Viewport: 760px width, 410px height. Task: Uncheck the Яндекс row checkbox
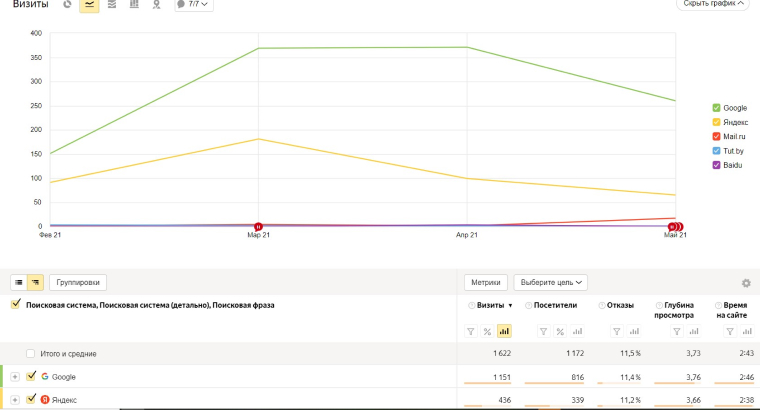pyautogui.click(x=31, y=400)
